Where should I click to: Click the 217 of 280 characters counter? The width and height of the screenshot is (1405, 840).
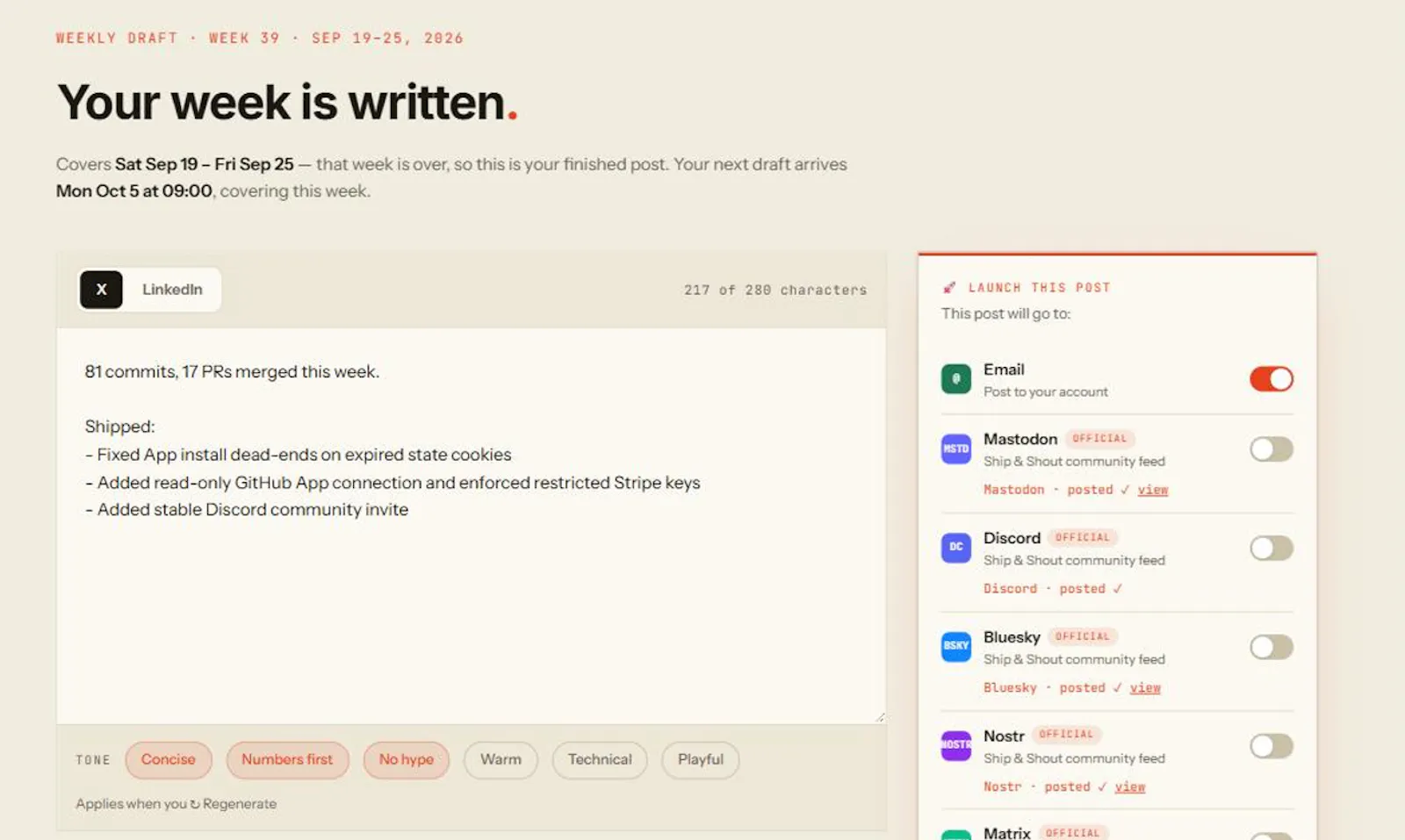pyautogui.click(x=775, y=291)
